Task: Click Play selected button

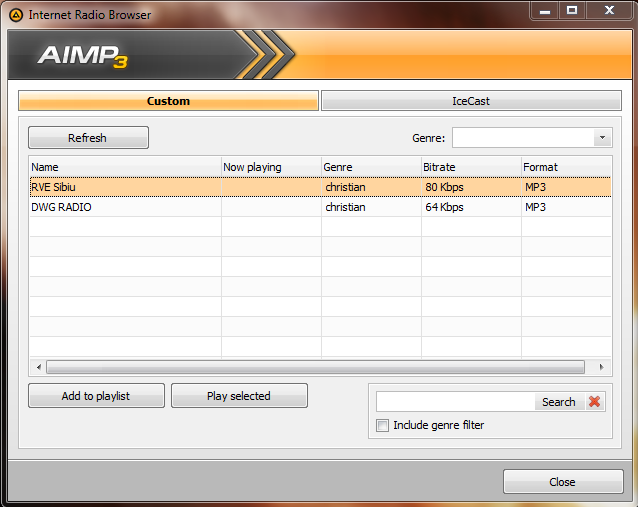Action: pos(239,396)
